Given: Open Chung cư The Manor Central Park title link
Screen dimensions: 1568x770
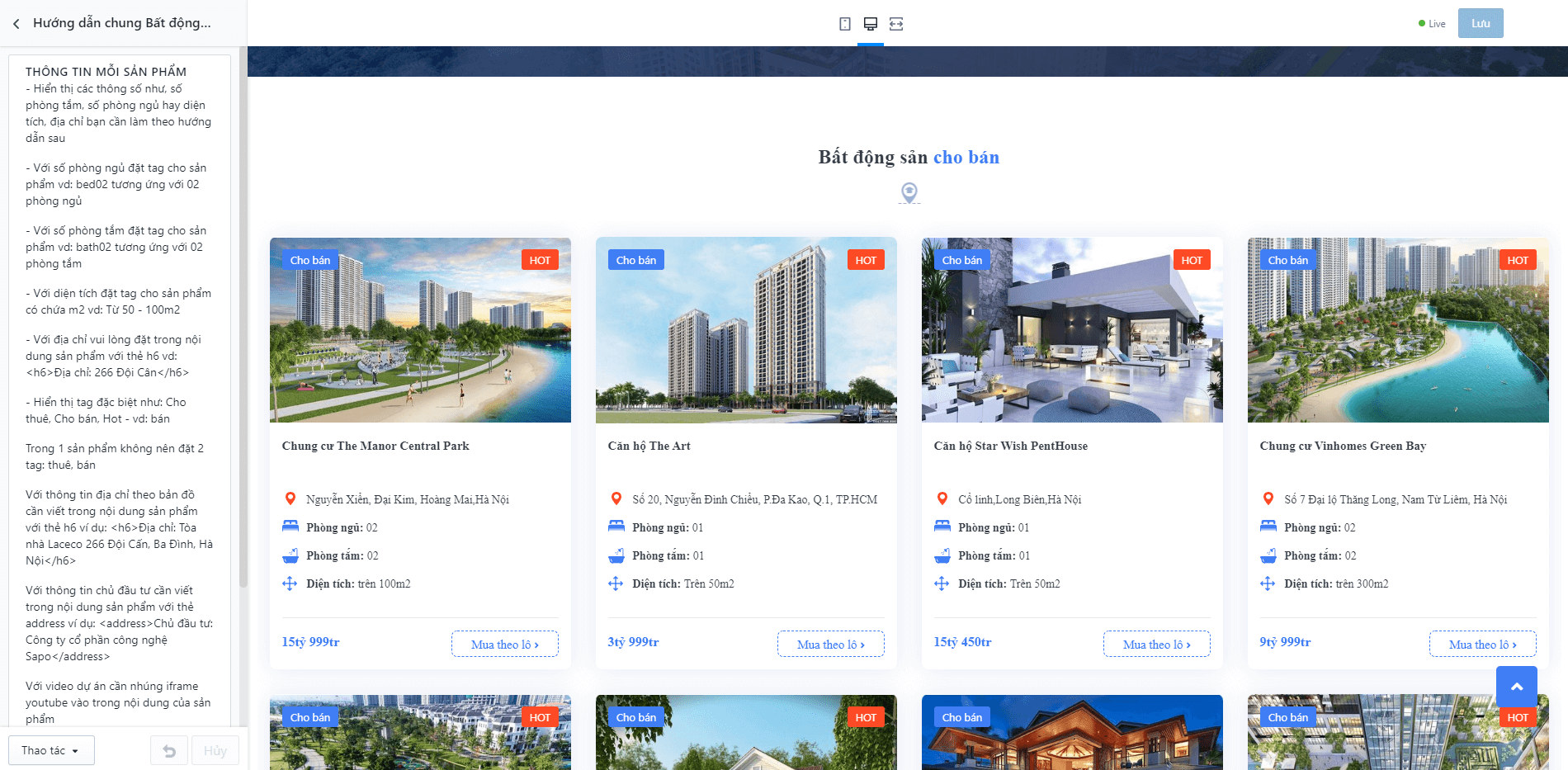Looking at the screenshot, I should 375,446.
